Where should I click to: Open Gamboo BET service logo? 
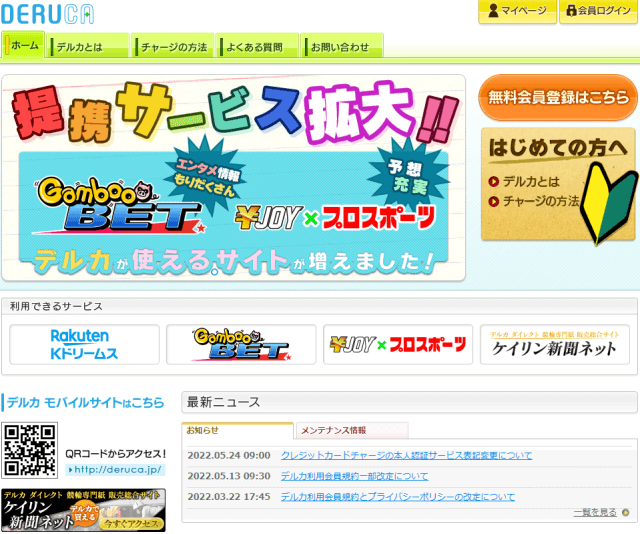click(241, 345)
